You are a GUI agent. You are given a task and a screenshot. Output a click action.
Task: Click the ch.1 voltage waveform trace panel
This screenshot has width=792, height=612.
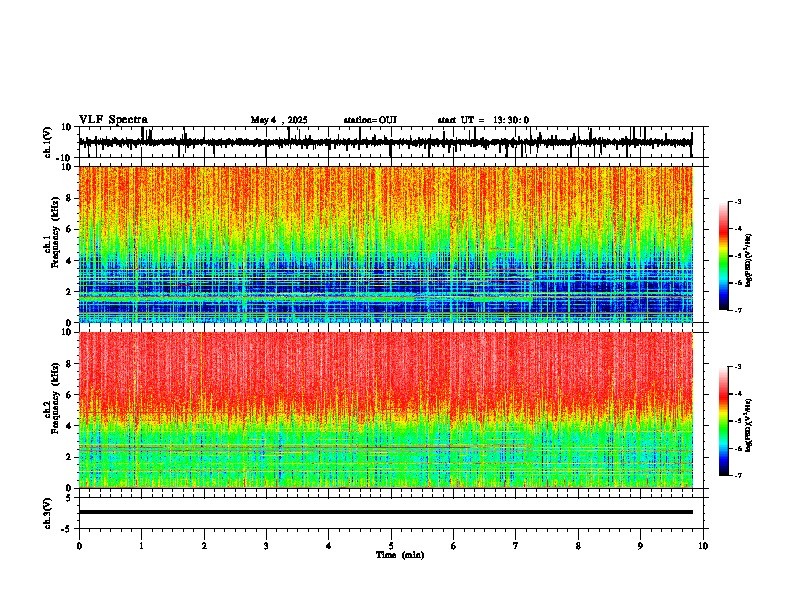tap(391, 142)
